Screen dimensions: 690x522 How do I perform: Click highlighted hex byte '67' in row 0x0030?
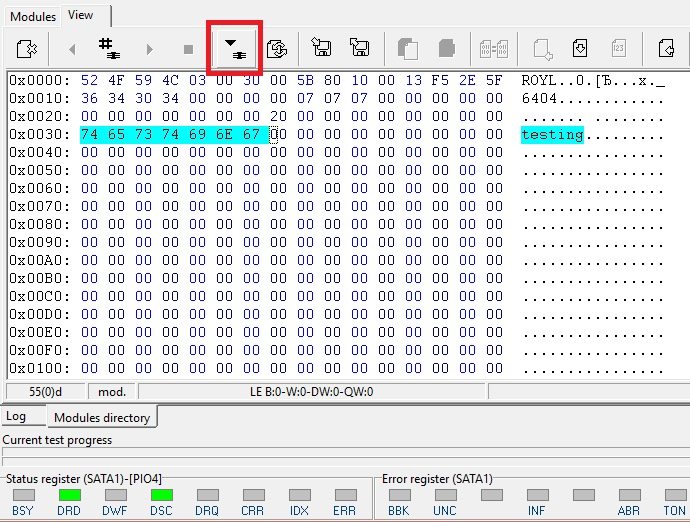tap(251, 134)
